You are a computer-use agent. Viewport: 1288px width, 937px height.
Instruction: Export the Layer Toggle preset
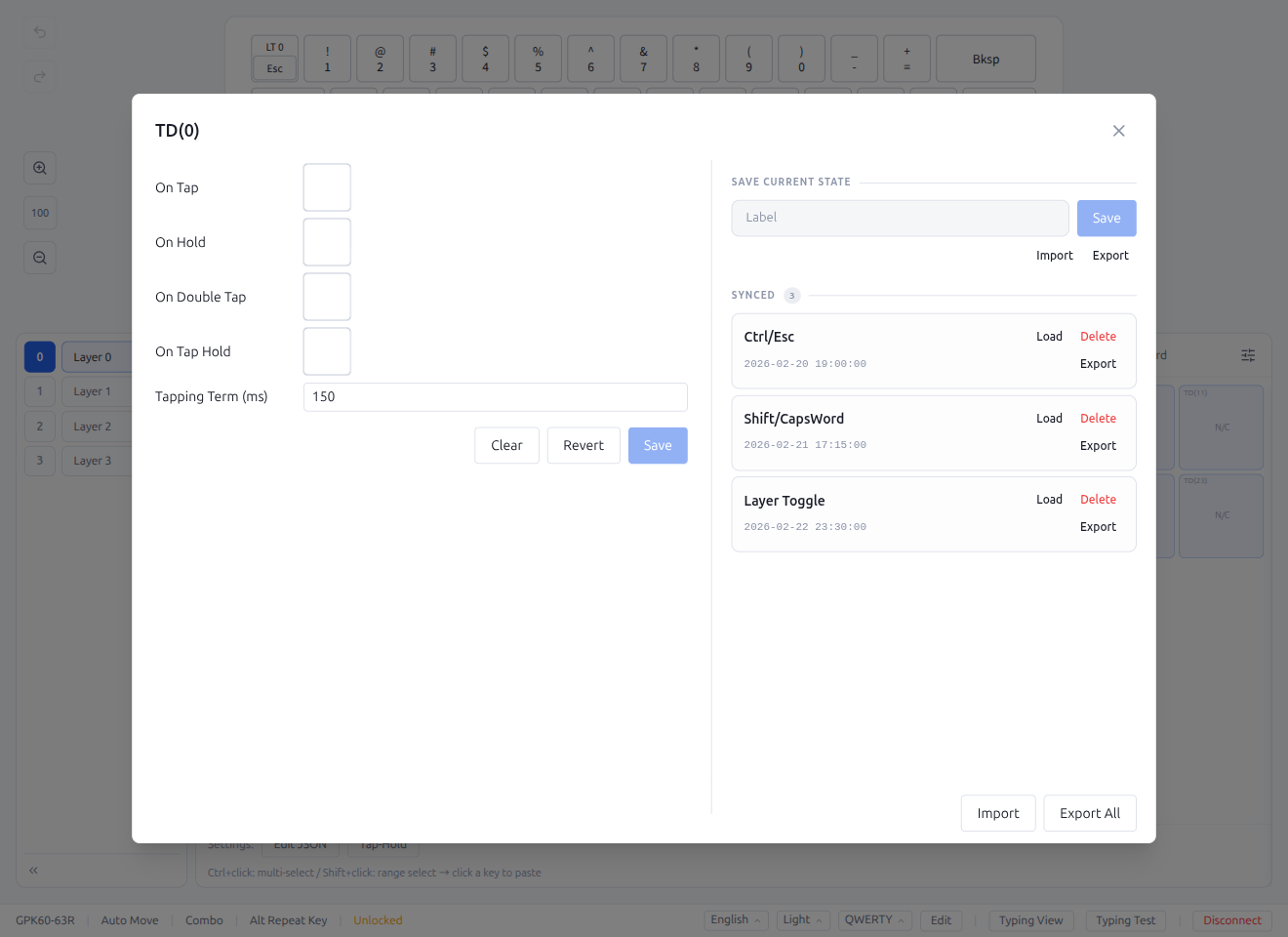click(x=1098, y=527)
